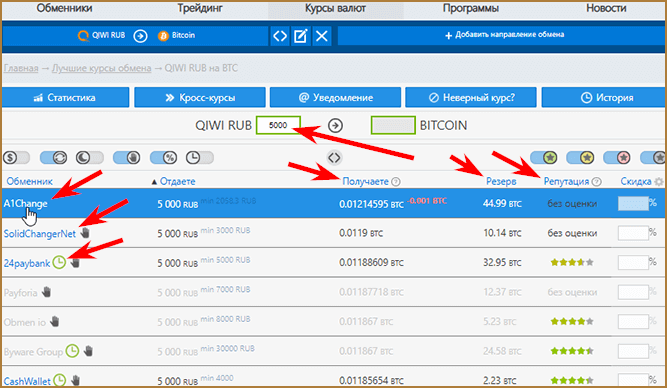Click the star rating in Byware Group row
667x388 pixels.
572,351
